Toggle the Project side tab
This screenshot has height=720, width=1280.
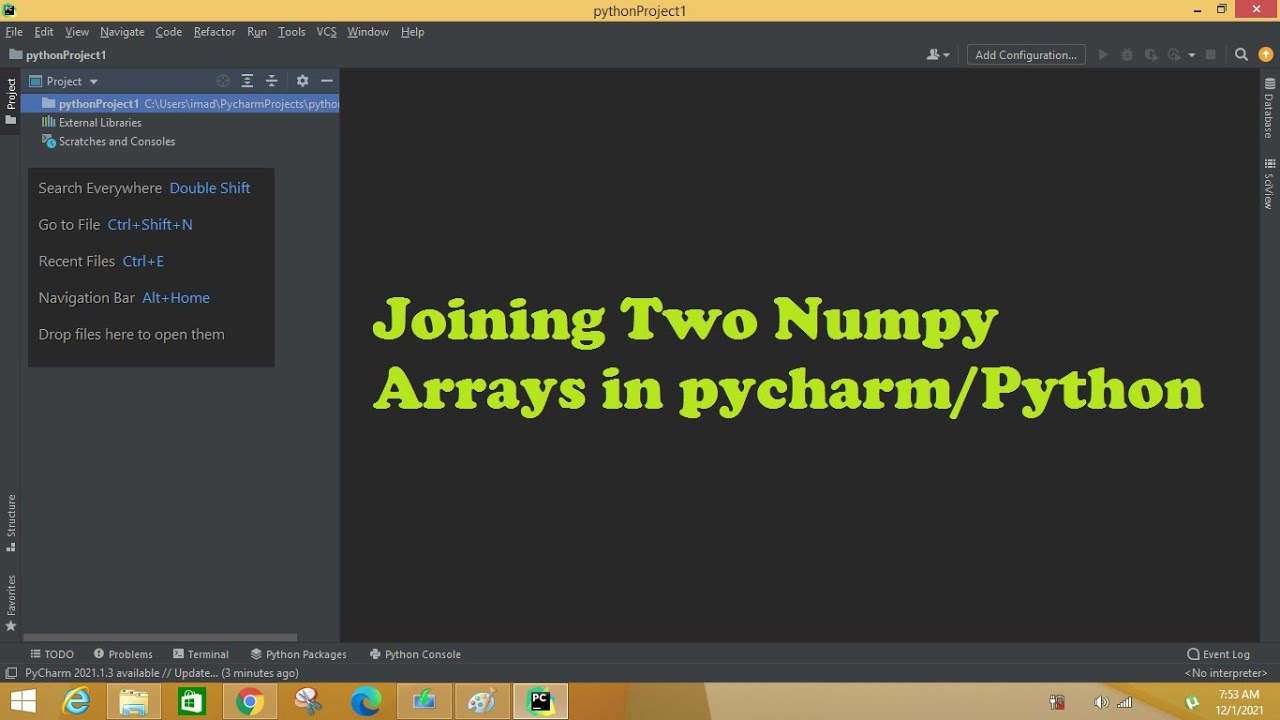[x=11, y=101]
